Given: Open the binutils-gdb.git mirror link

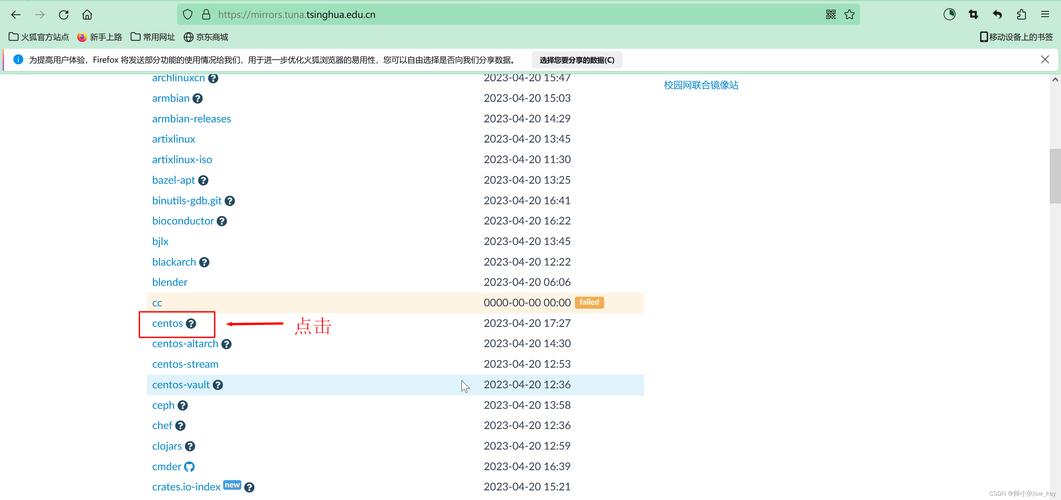Looking at the screenshot, I should [x=187, y=201].
